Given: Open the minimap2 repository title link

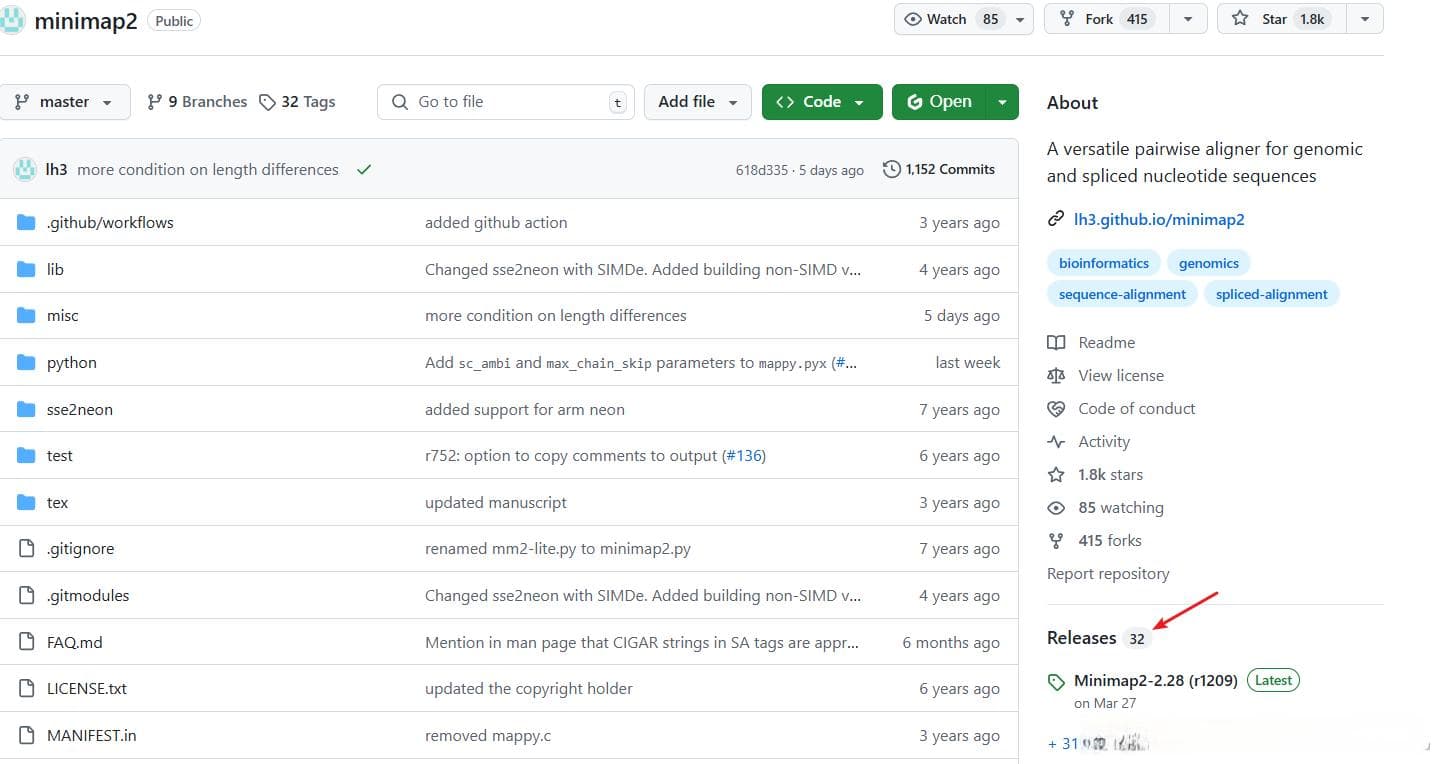Looking at the screenshot, I should [86, 21].
